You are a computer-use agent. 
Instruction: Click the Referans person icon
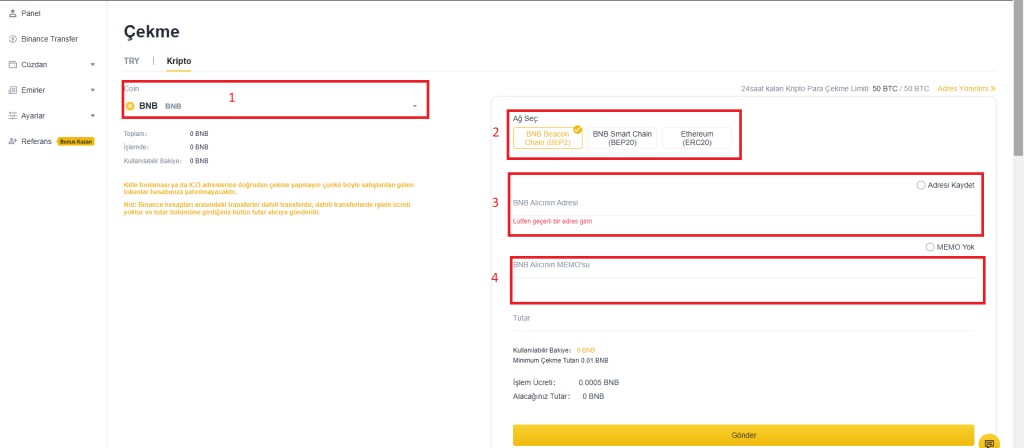12,141
